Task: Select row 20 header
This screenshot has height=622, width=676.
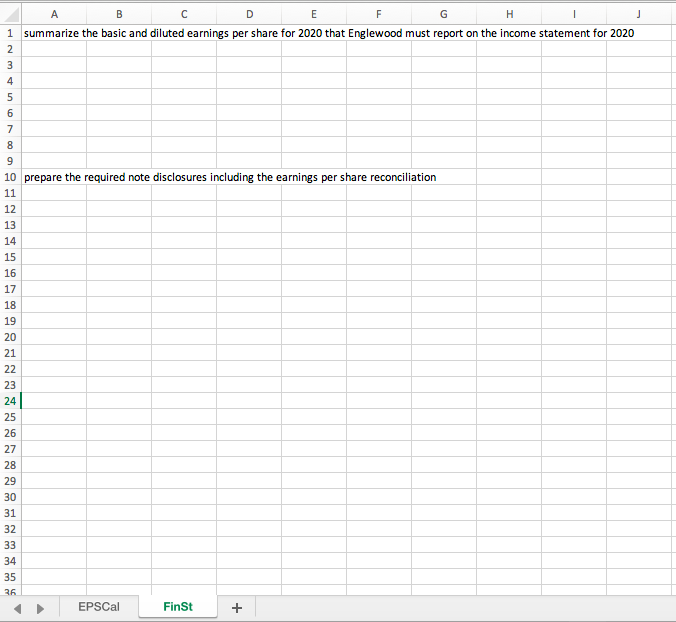Action: click(x=10, y=337)
